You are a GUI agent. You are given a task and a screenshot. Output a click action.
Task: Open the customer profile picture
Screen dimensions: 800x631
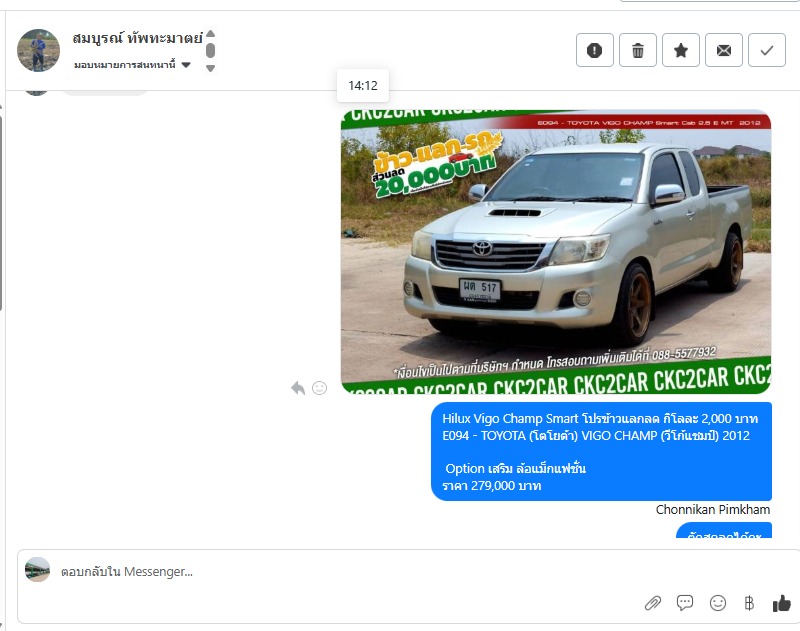tap(38, 50)
